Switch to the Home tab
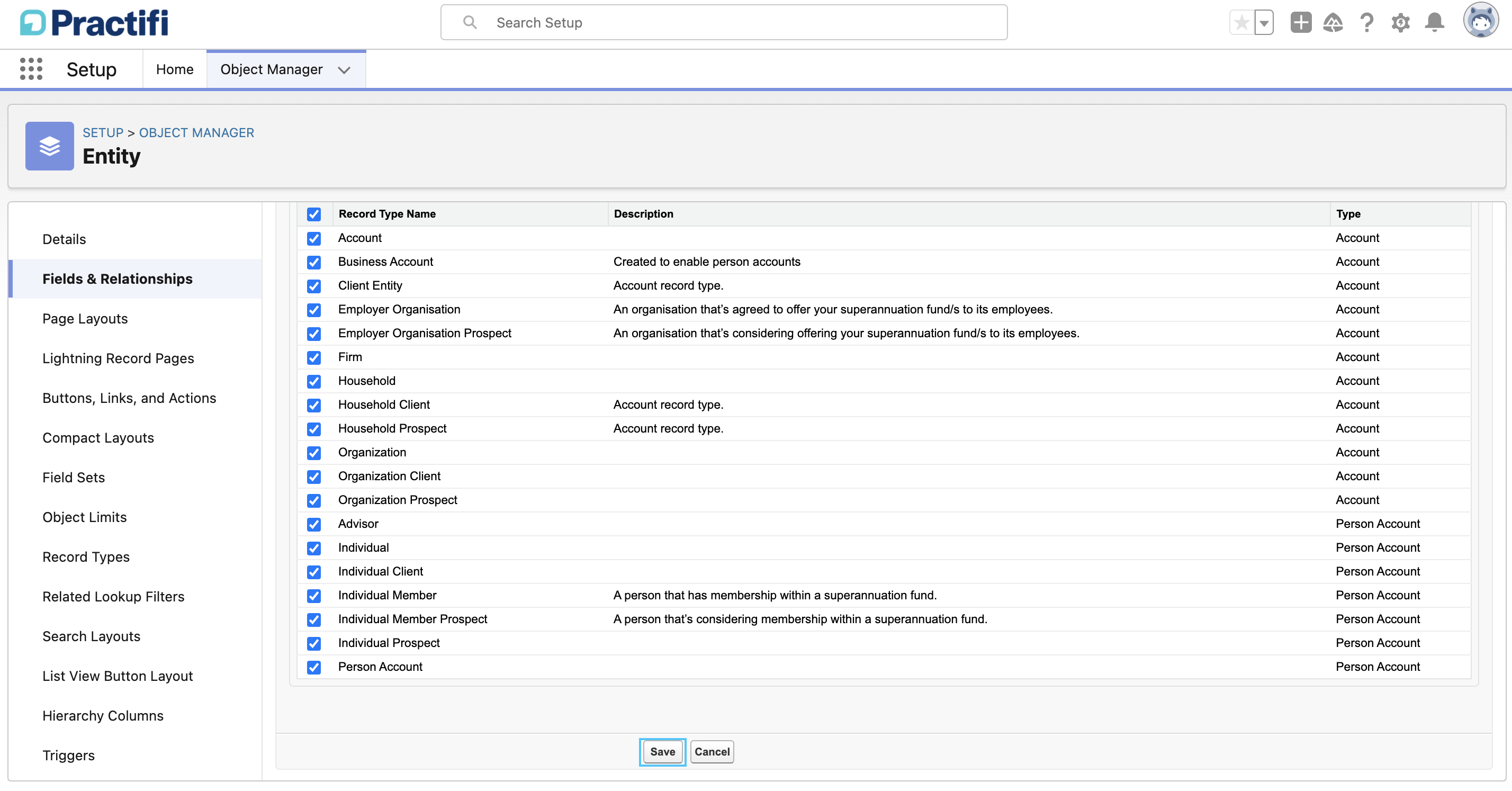The height and width of the screenshot is (791, 1512). pos(174,69)
